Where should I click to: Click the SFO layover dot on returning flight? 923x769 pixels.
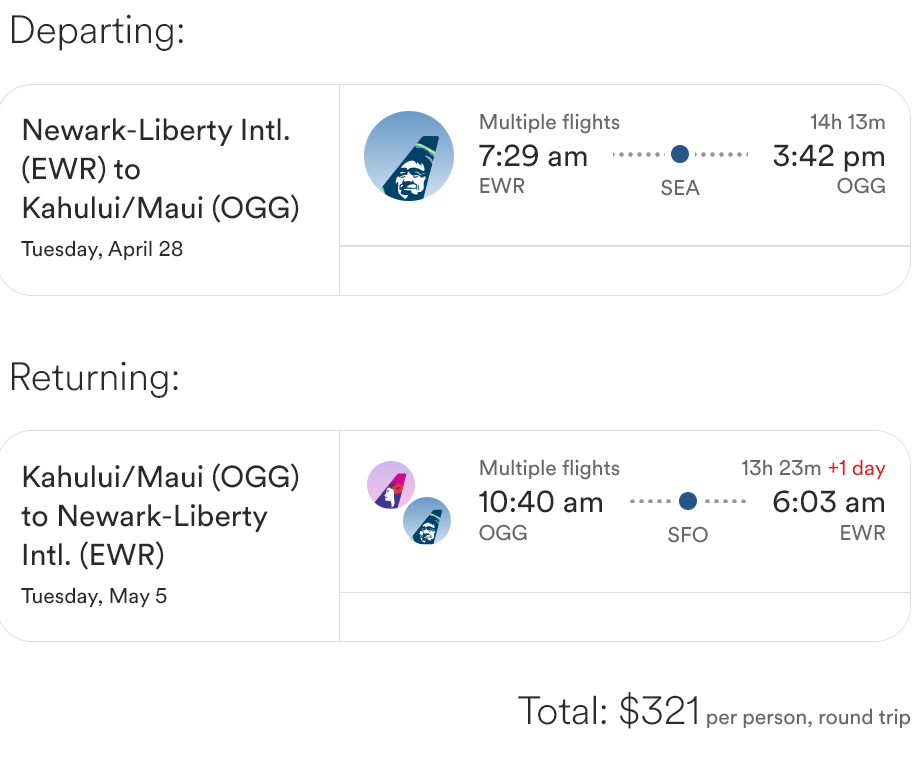tap(688, 501)
